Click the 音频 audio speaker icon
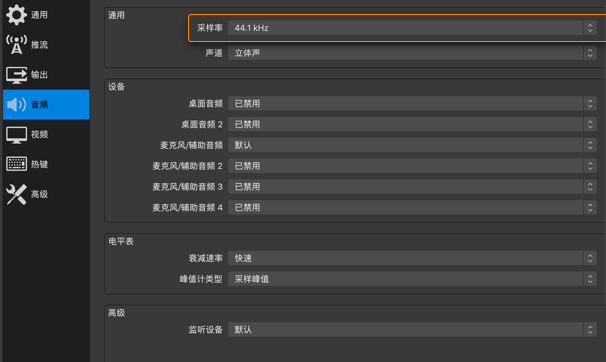606x362 pixels. pyautogui.click(x=16, y=104)
